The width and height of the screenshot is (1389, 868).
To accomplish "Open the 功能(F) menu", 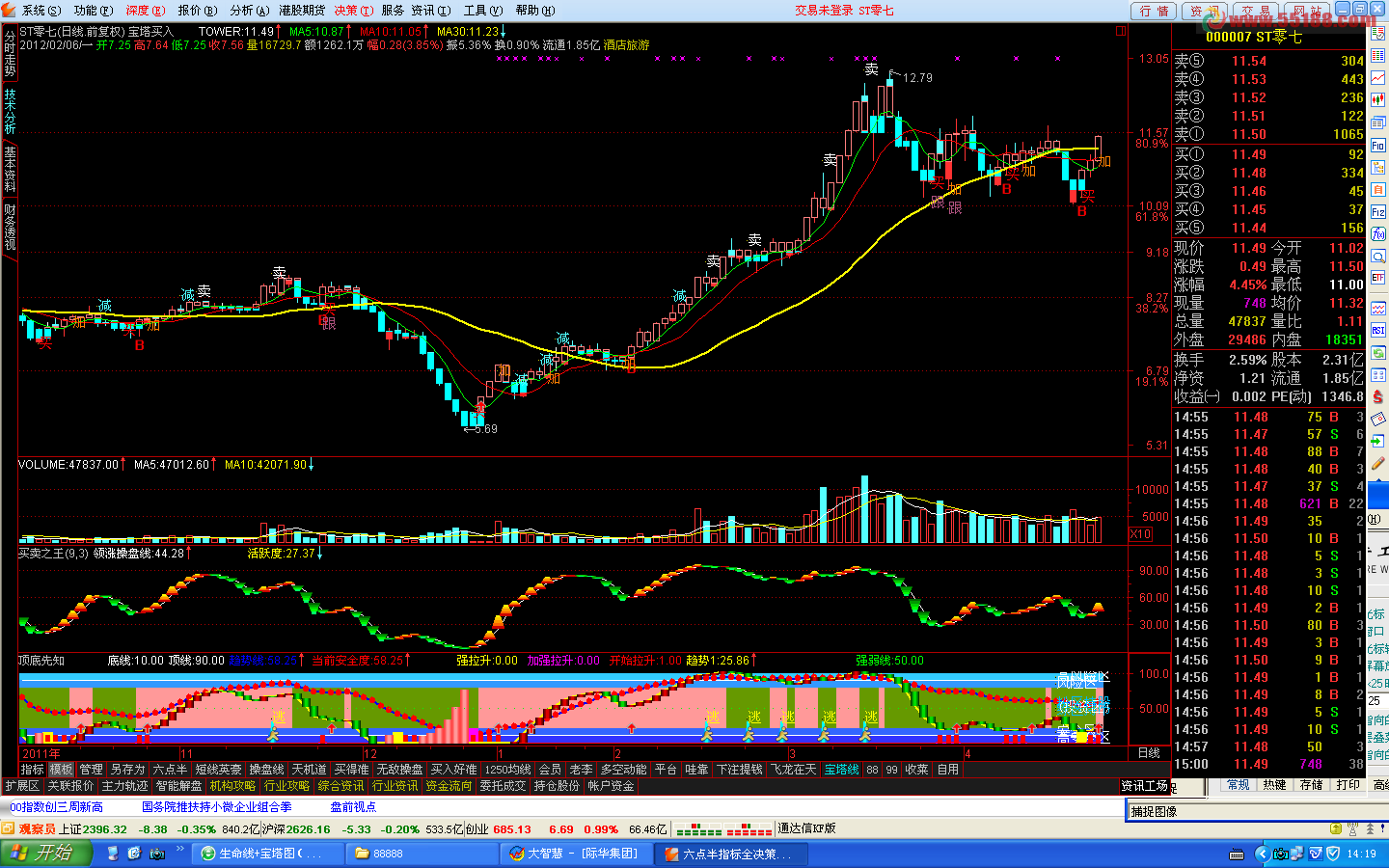I will pyautogui.click(x=94, y=11).
